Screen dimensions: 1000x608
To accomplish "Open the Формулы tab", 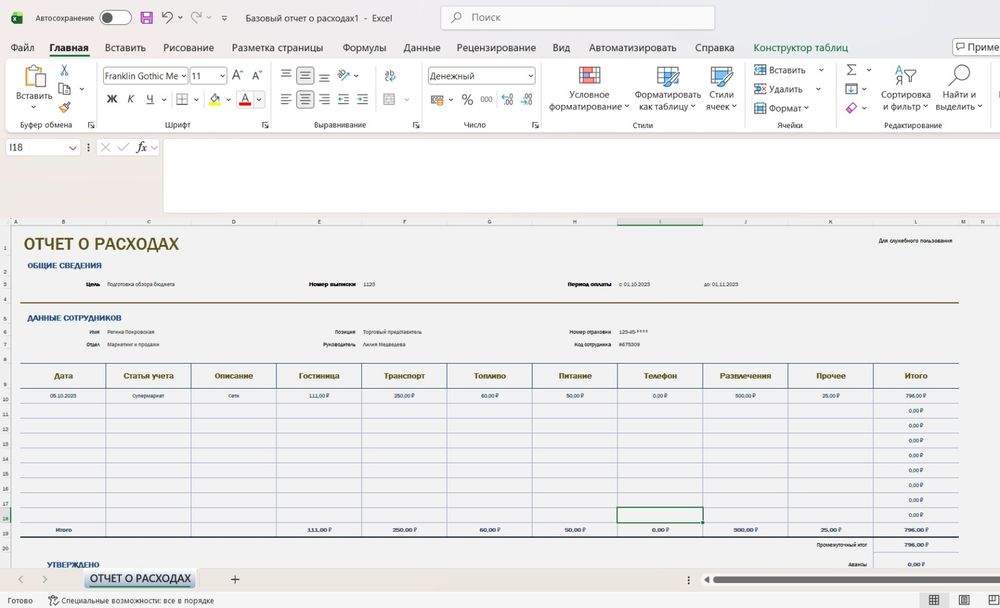I will click(x=364, y=48).
